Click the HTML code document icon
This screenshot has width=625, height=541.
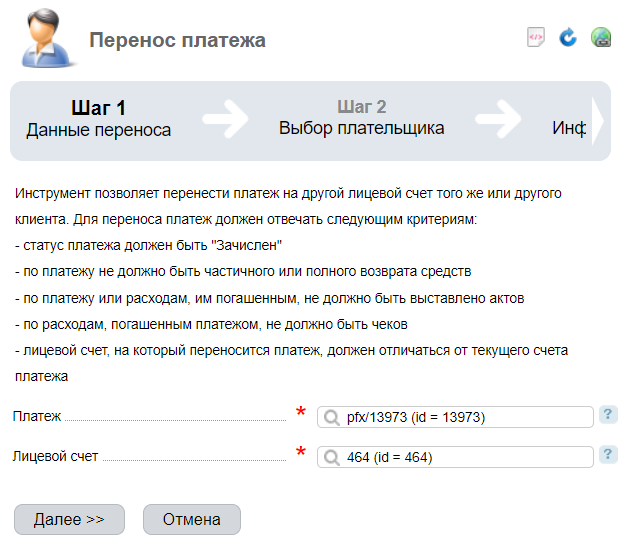(x=535, y=37)
